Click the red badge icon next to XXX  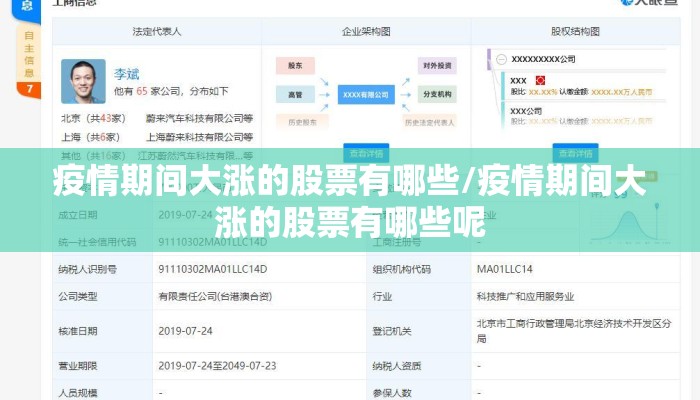540,80
